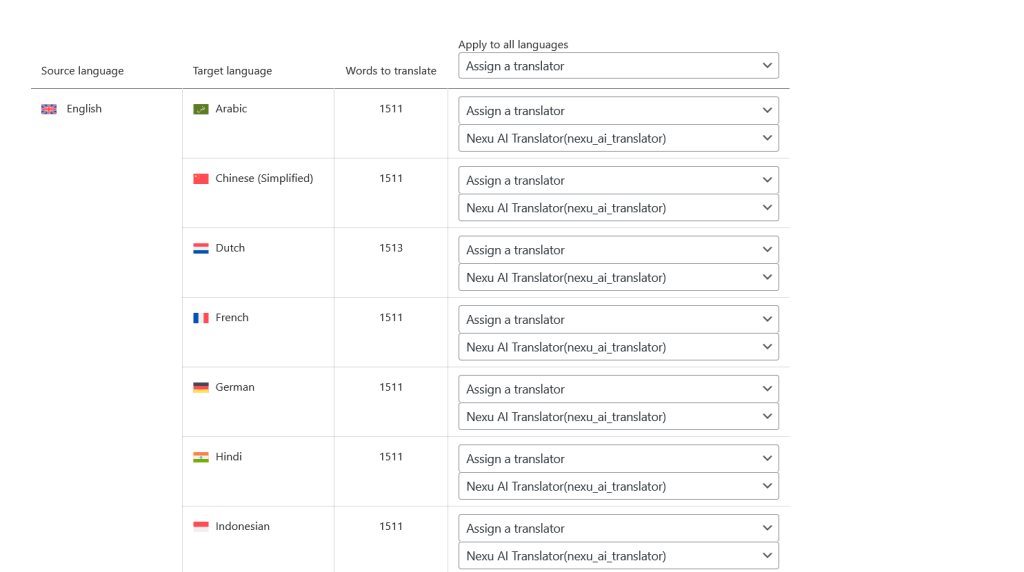Click the Chinese (Simplified) flag icon

point(200,178)
